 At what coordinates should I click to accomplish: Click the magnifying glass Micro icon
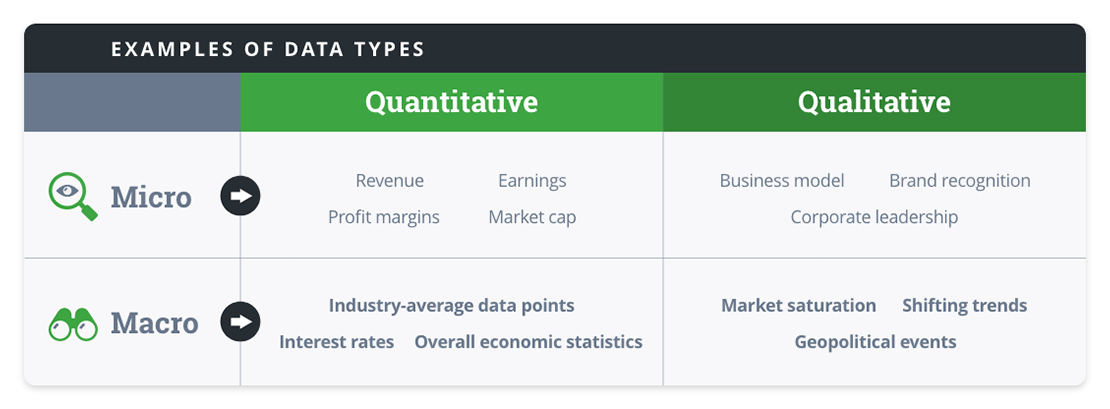73,198
